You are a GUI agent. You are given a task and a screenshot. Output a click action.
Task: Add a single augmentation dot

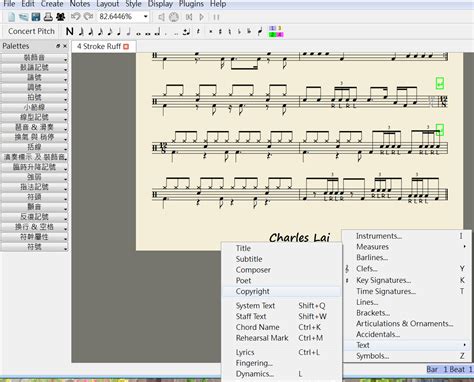pos(166,34)
